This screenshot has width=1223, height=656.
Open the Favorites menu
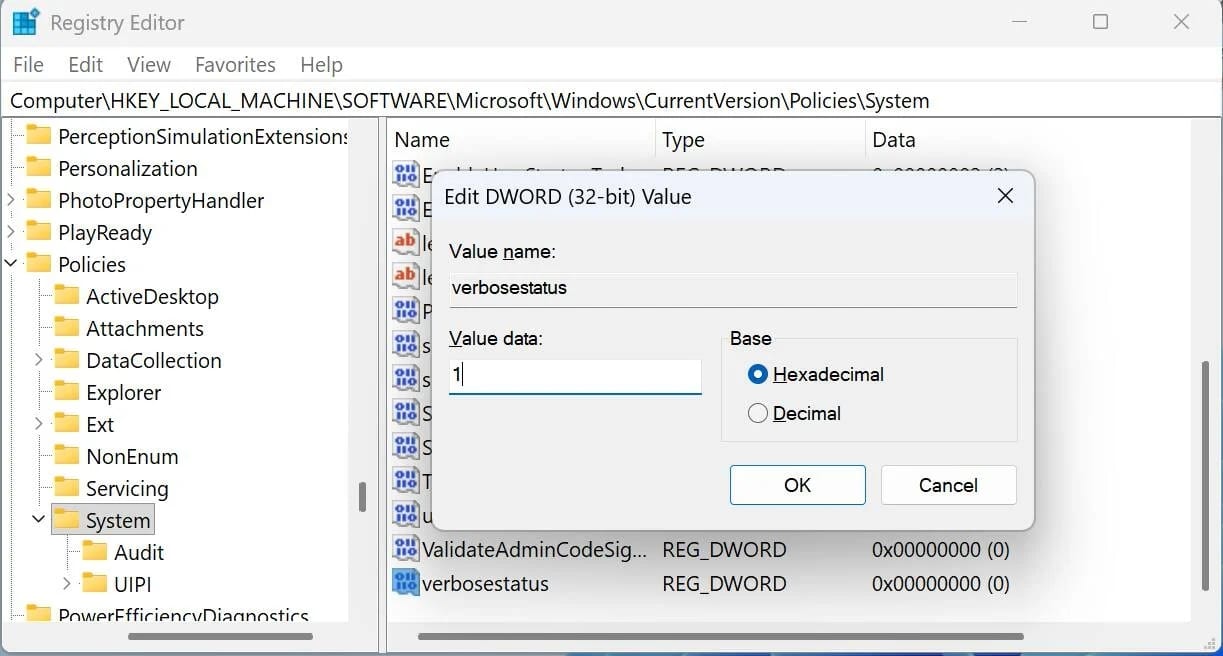point(235,64)
